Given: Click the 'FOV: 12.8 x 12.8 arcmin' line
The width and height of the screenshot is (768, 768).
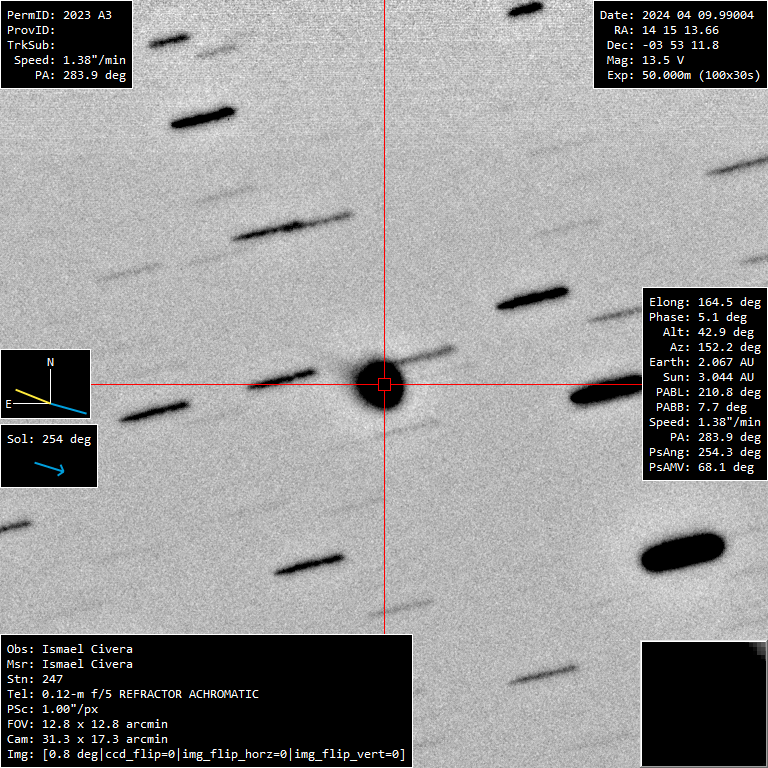Looking at the screenshot, I should click(x=87, y=724).
